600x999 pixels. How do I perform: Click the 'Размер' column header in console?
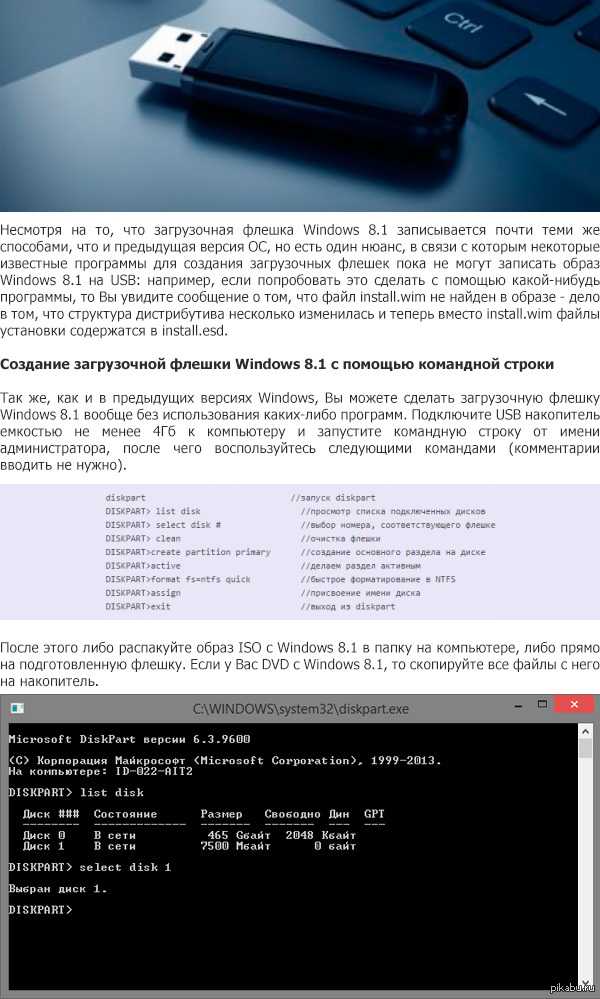pyautogui.click(x=222, y=814)
